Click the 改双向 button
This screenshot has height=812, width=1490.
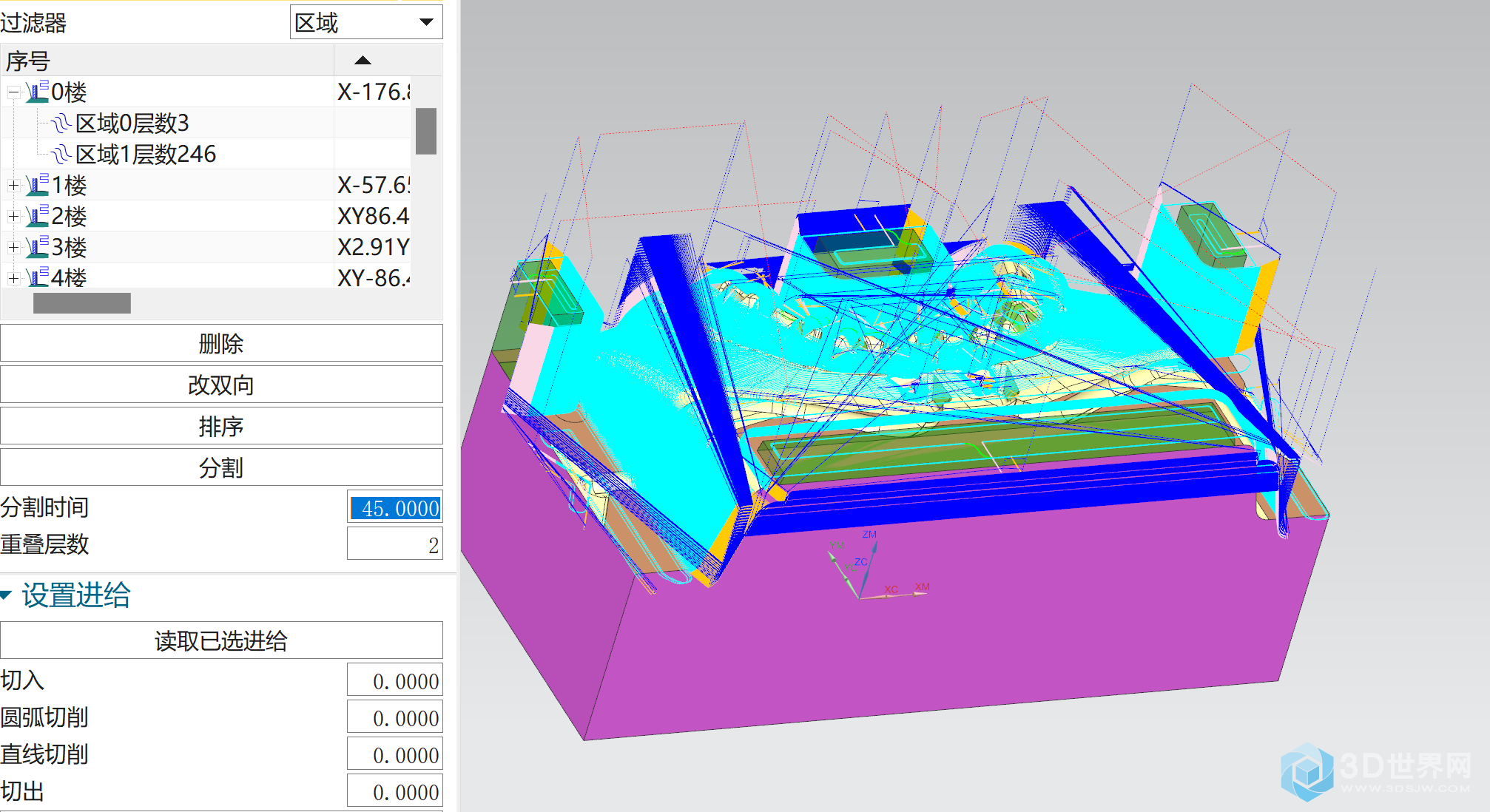(221, 385)
